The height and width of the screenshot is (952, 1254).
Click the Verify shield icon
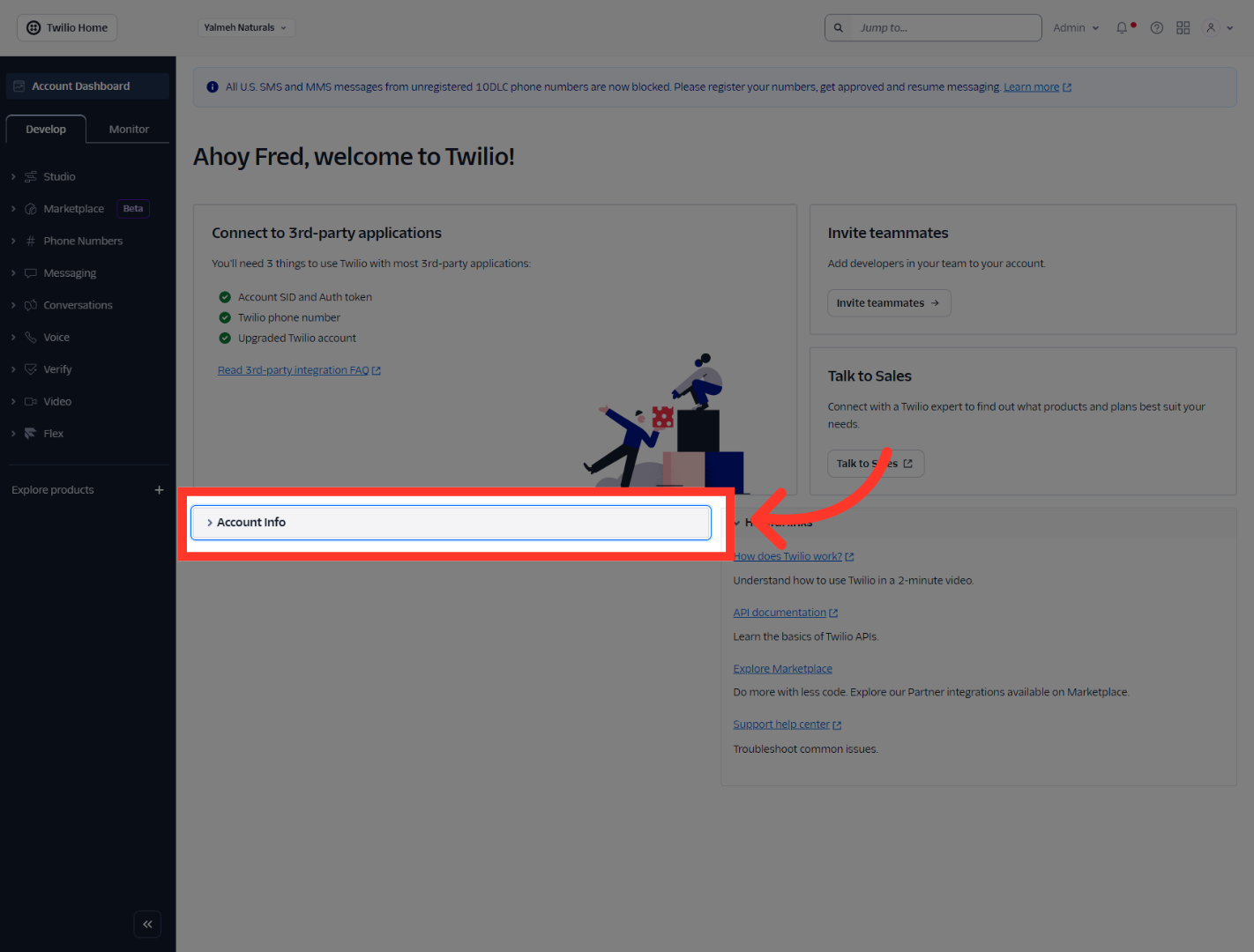pos(31,369)
